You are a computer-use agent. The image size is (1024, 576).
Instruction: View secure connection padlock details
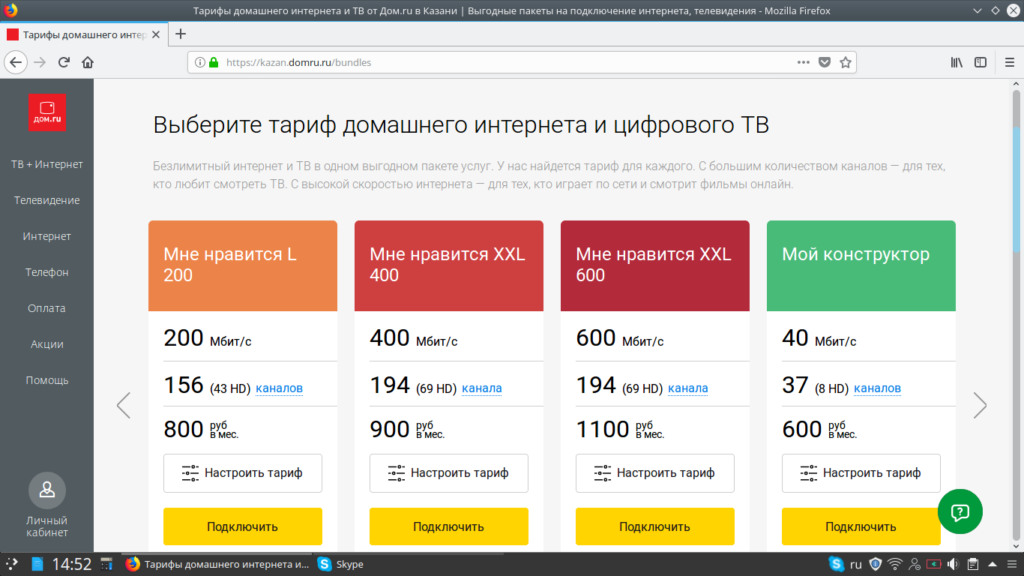tap(214, 63)
